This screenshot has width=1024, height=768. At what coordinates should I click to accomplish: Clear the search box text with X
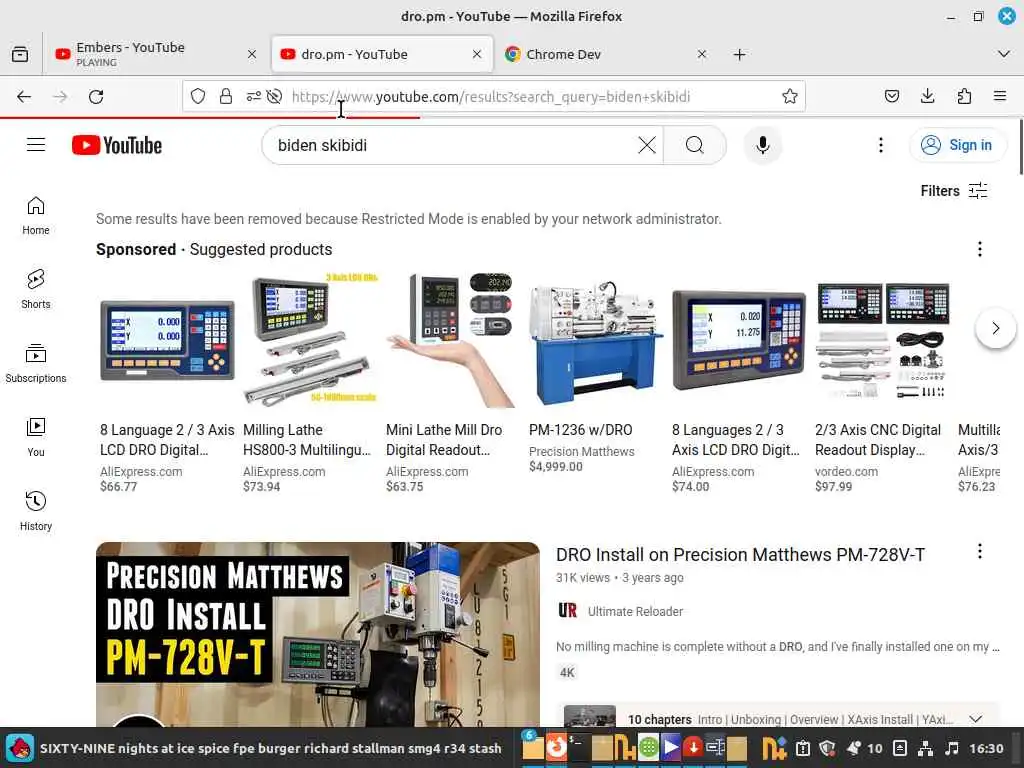[647, 145]
